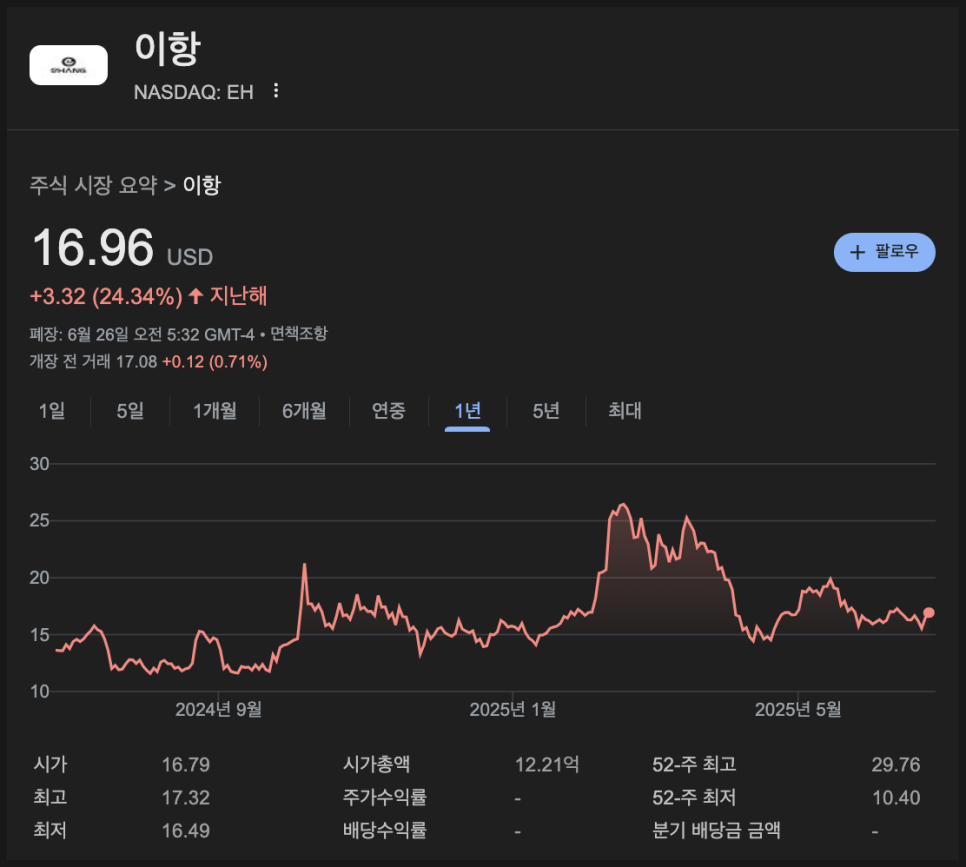Click the 시가 value 16.79

[185, 765]
